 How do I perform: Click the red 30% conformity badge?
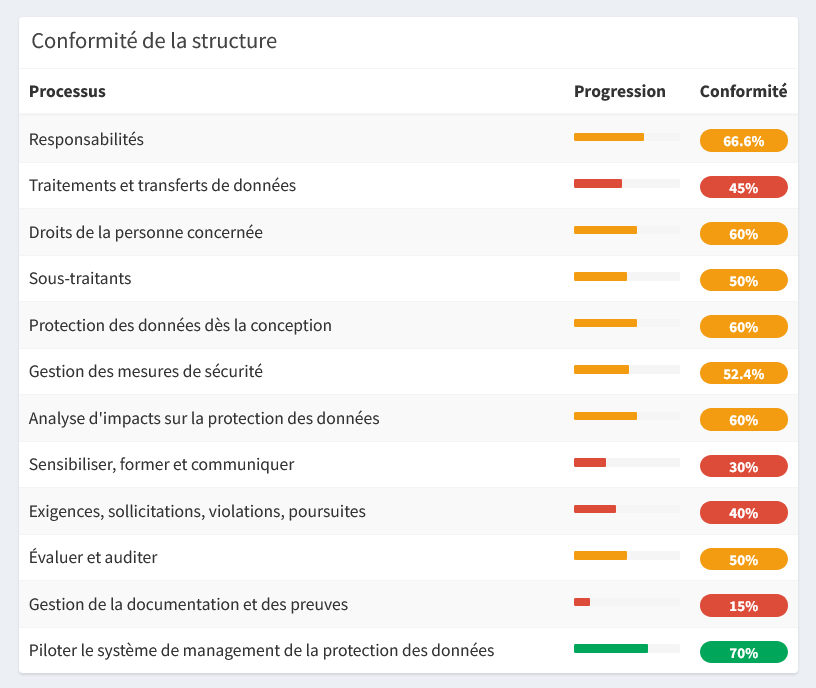[743, 466]
